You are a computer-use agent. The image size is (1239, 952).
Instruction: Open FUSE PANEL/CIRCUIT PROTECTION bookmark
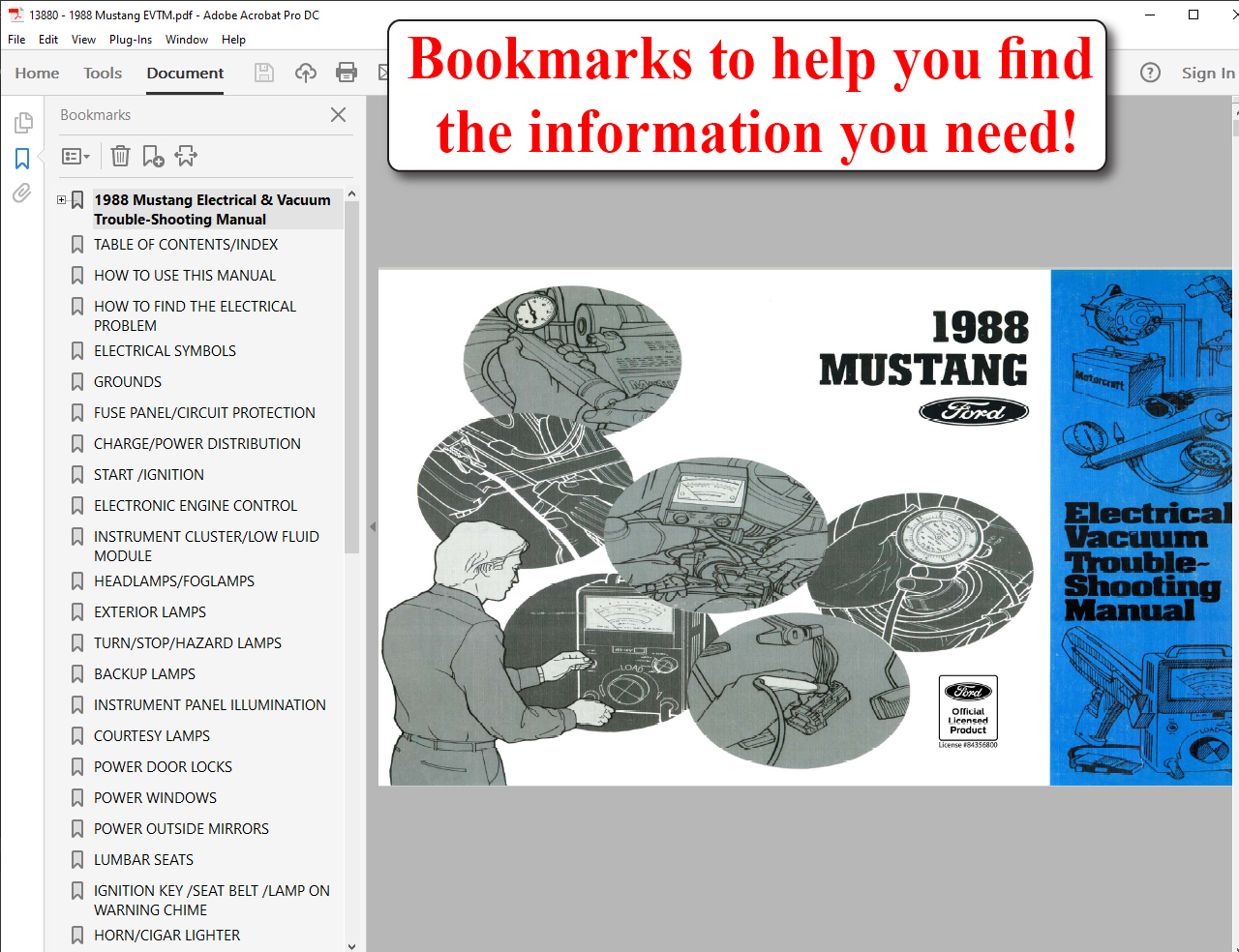point(204,413)
